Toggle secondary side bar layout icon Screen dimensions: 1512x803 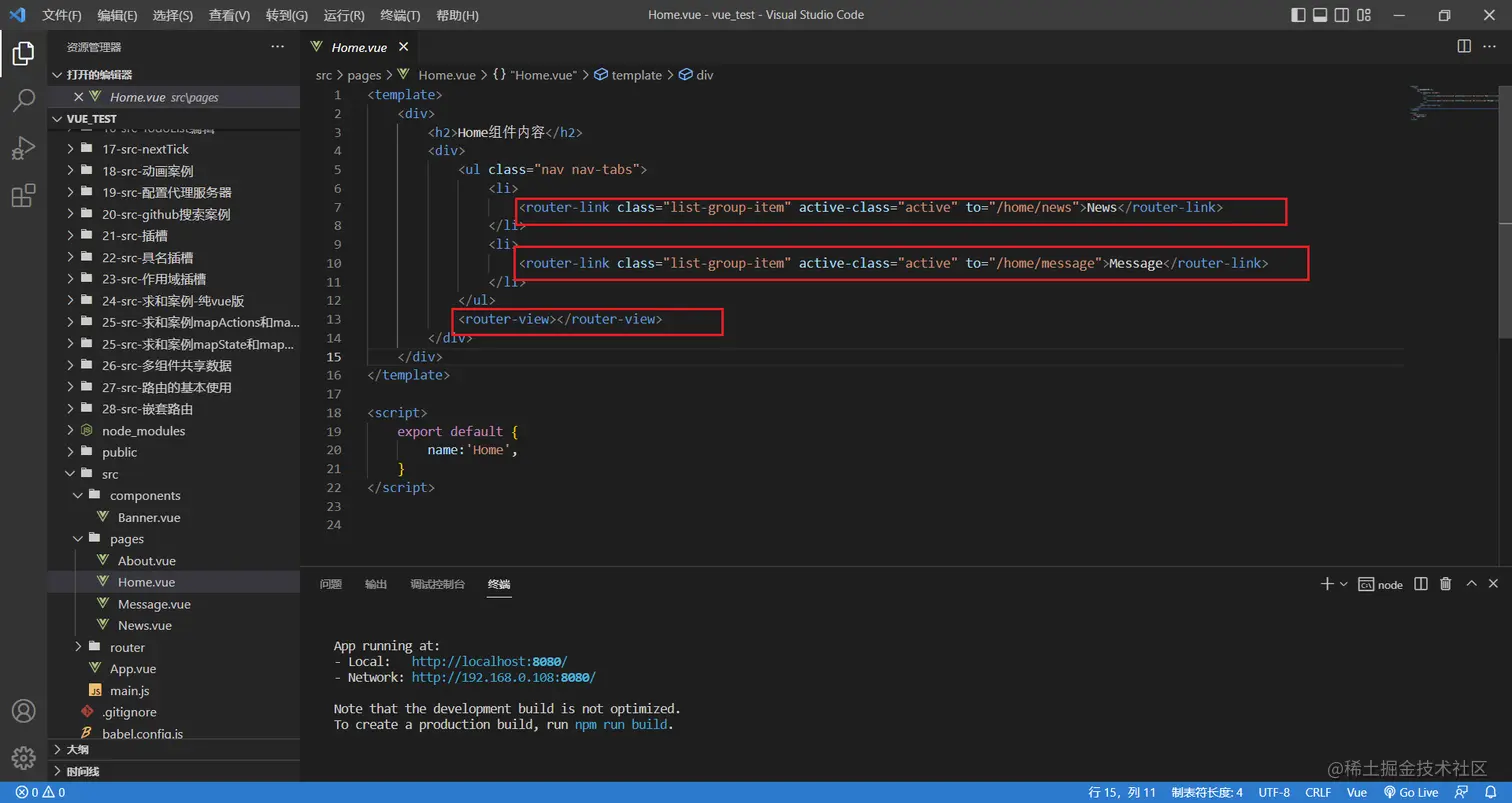(1342, 15)
